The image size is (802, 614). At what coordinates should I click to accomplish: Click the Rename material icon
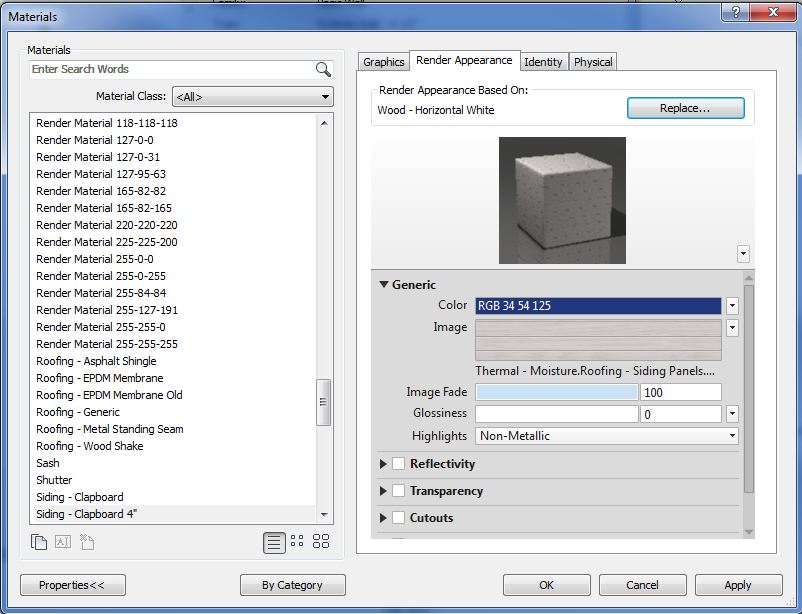tap(63, 542)
